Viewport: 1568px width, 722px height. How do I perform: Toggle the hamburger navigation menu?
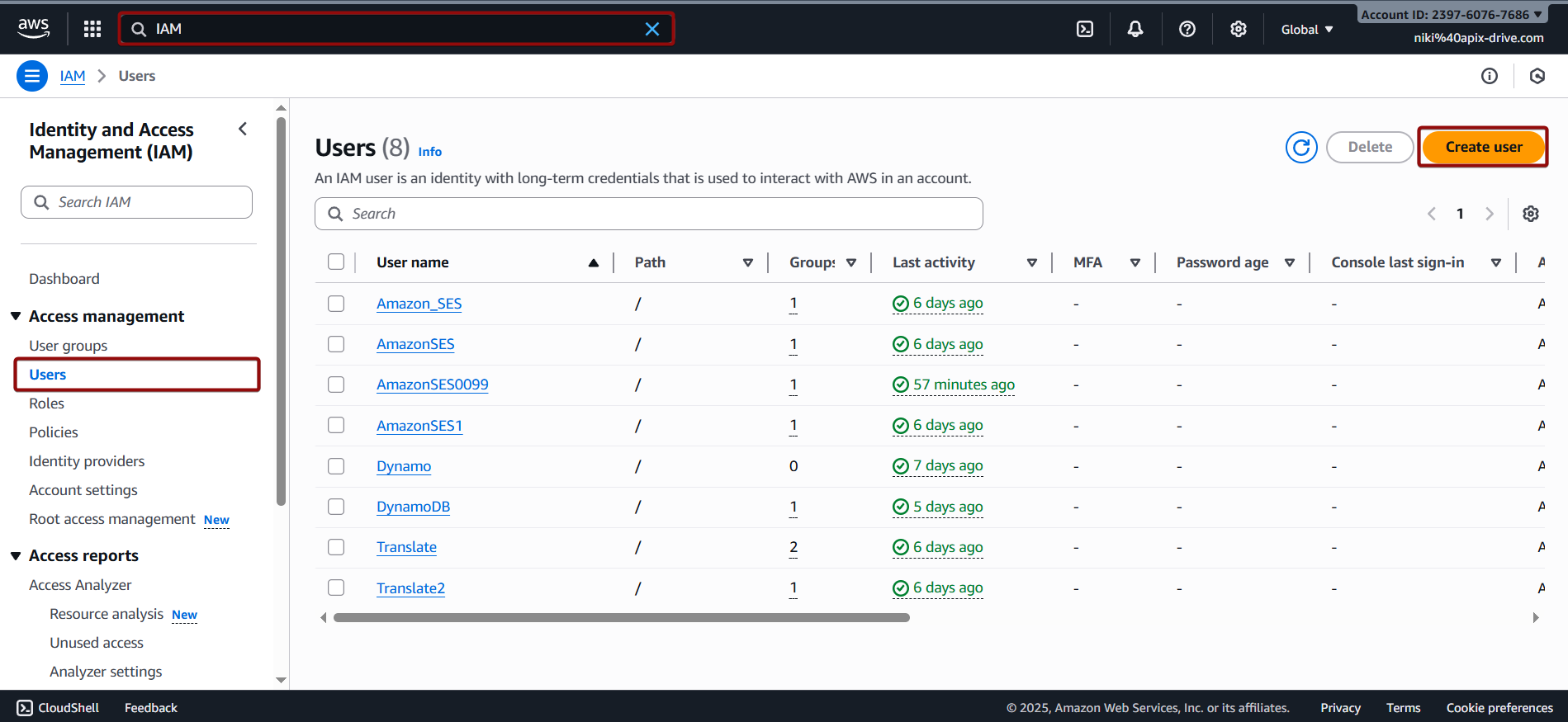click(32, 76)
